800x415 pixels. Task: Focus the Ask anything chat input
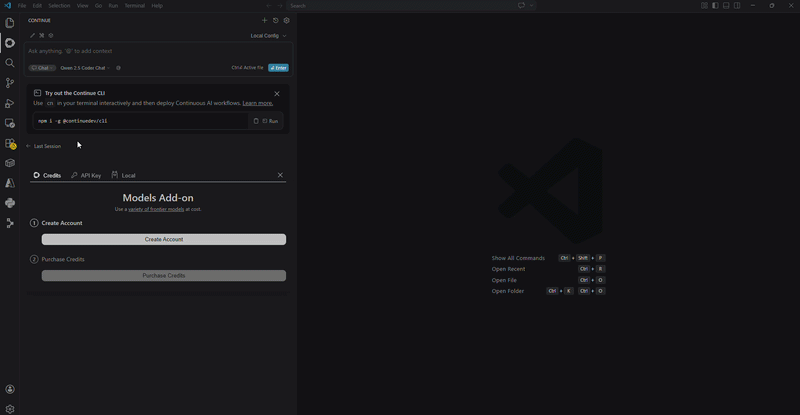(x=158, y=51)
